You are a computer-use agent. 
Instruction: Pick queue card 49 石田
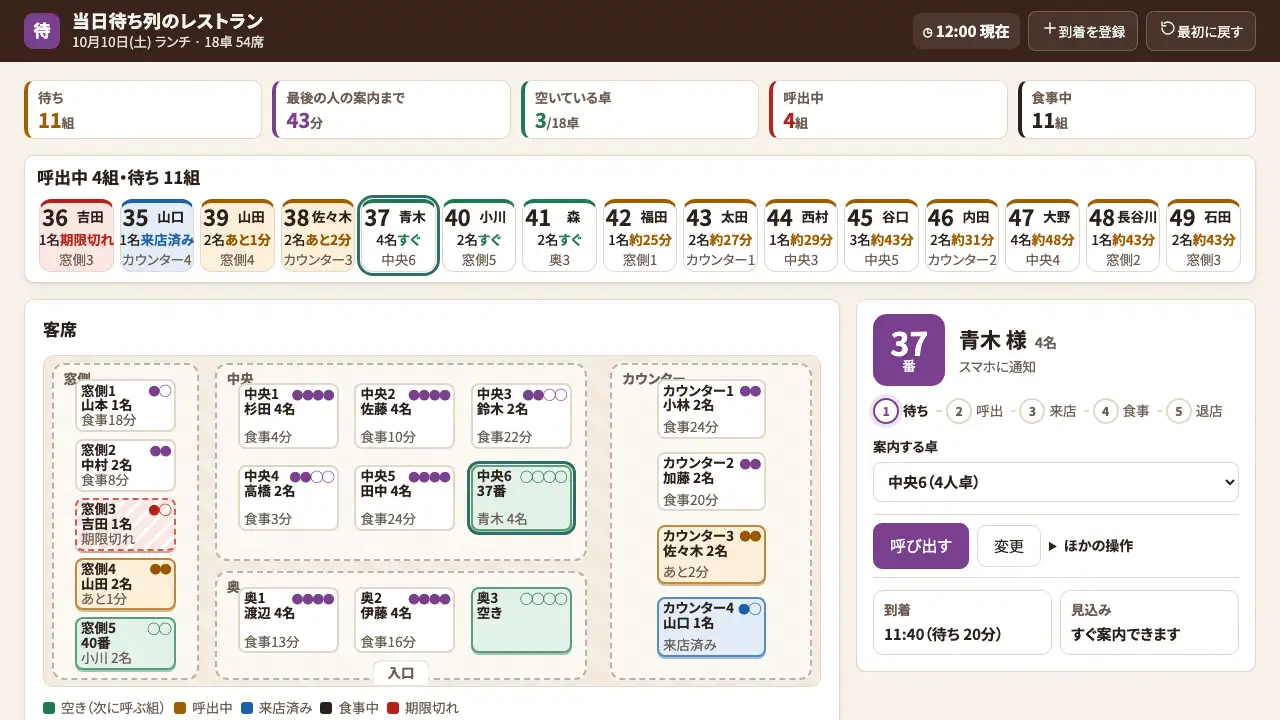click(x=1204, y=235)
